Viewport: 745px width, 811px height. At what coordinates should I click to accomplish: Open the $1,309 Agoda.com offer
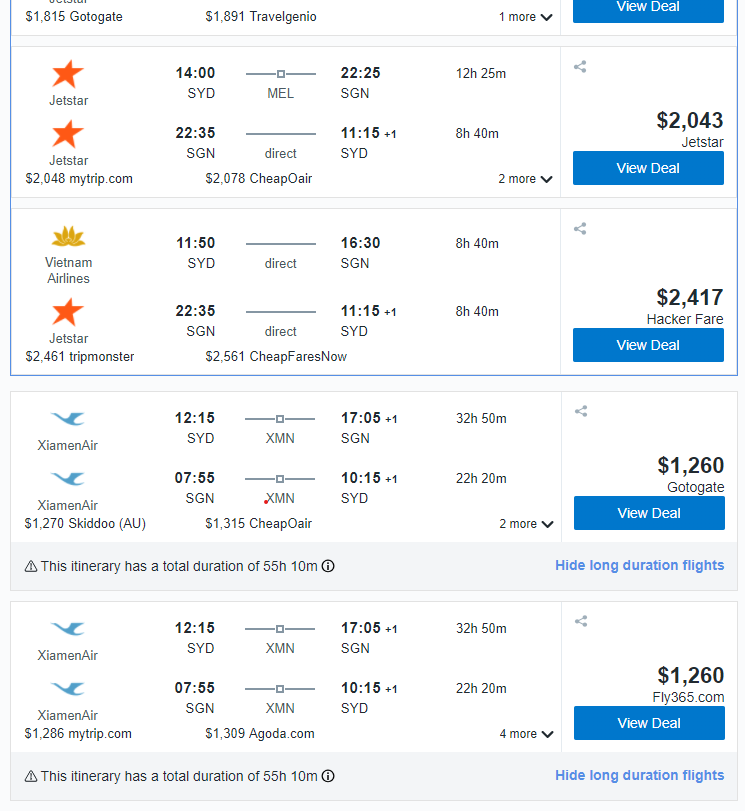260,734
